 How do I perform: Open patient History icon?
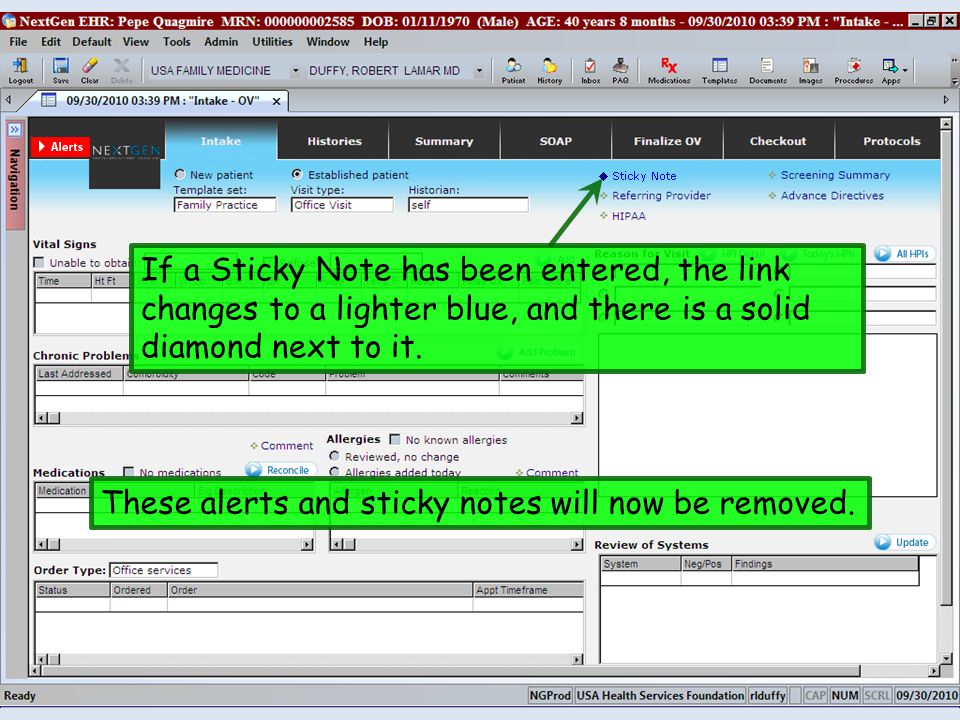pos(549,70)
